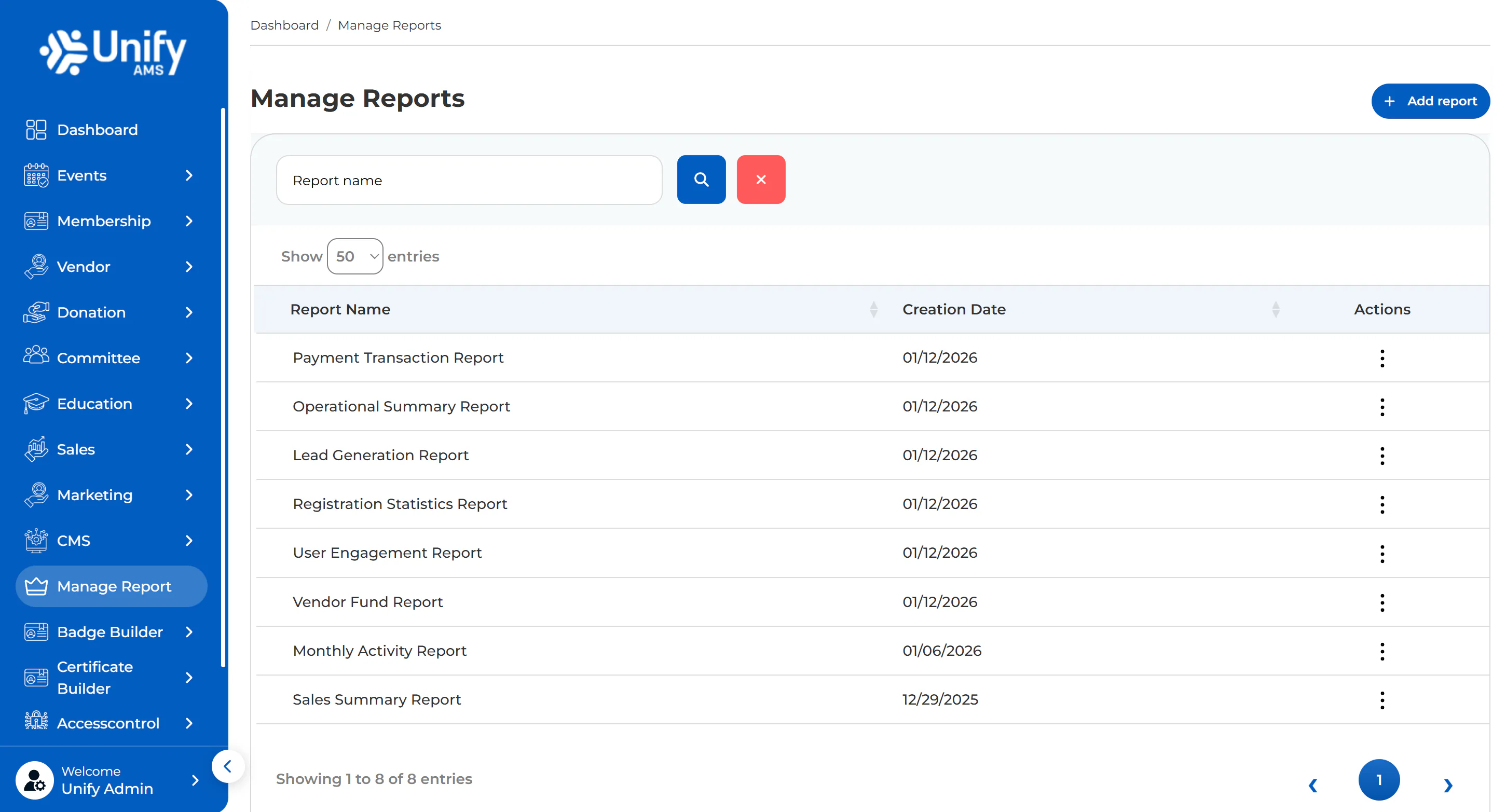The image size is (1506, 812).
Task: Open actions menu for Lead Generation Report
Action: (1381, 456)
